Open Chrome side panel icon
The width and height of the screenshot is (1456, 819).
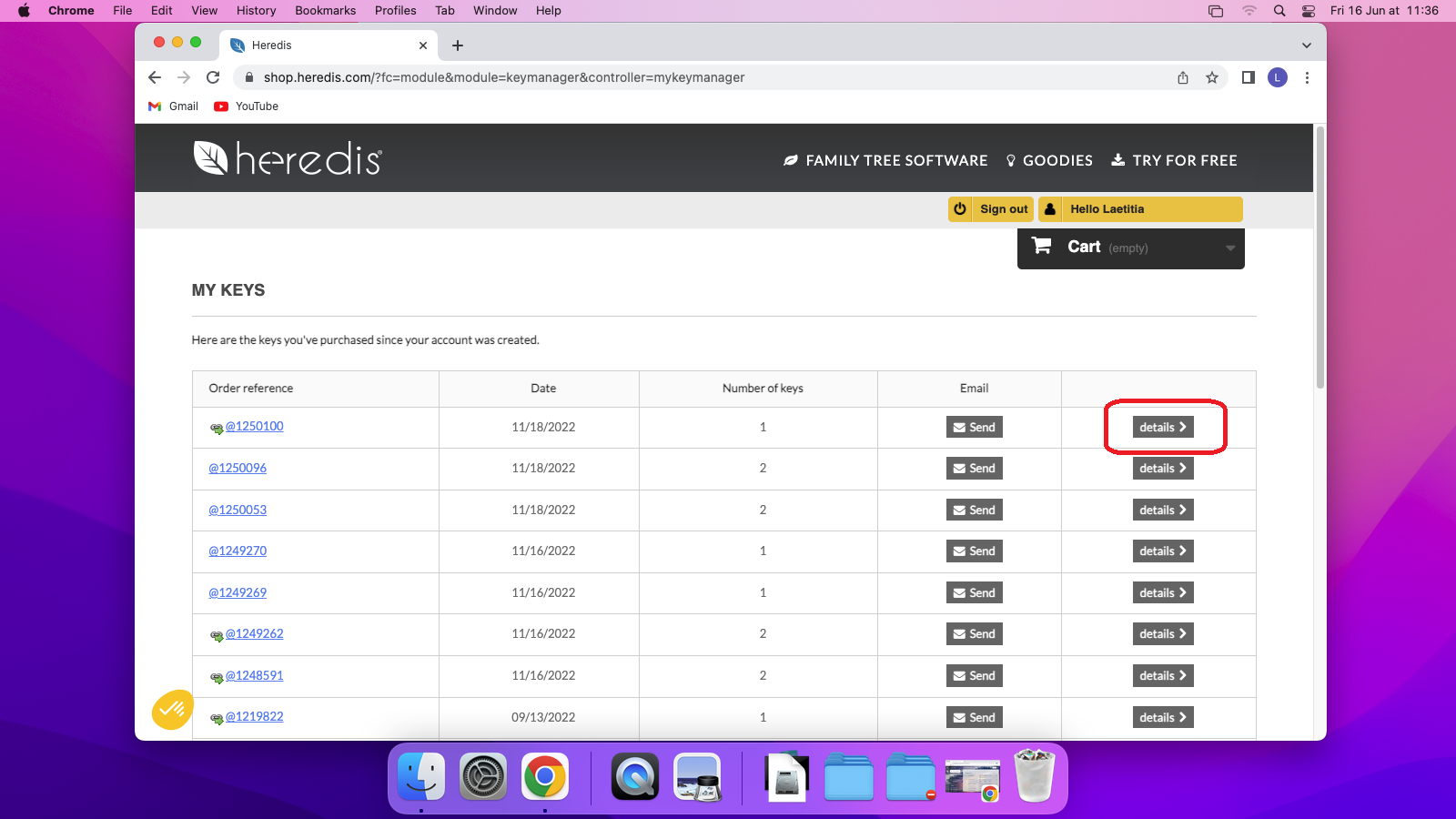tap(1249, 78)
